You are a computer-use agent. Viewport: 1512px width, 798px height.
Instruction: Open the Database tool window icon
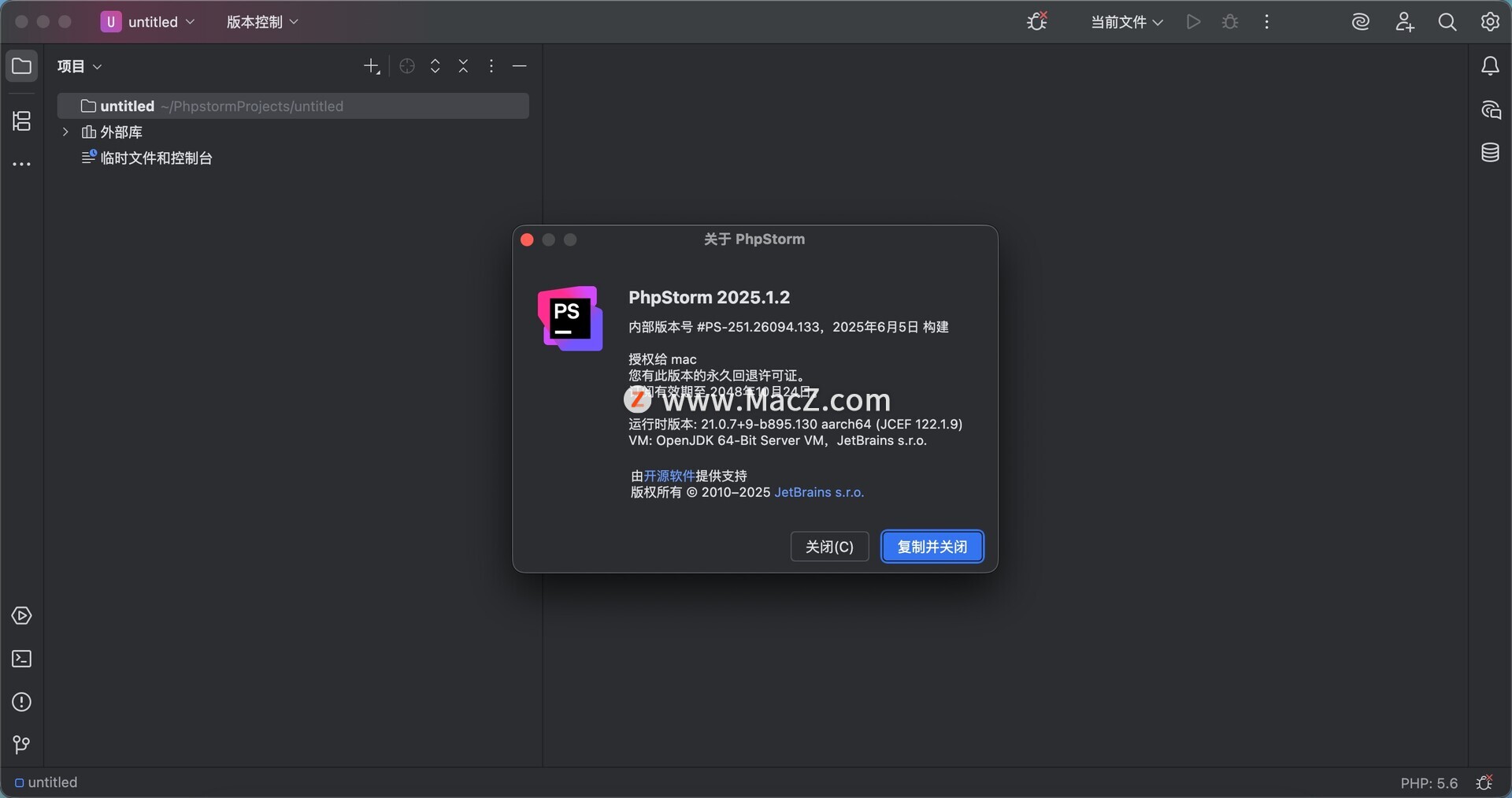click(1490, 152)
